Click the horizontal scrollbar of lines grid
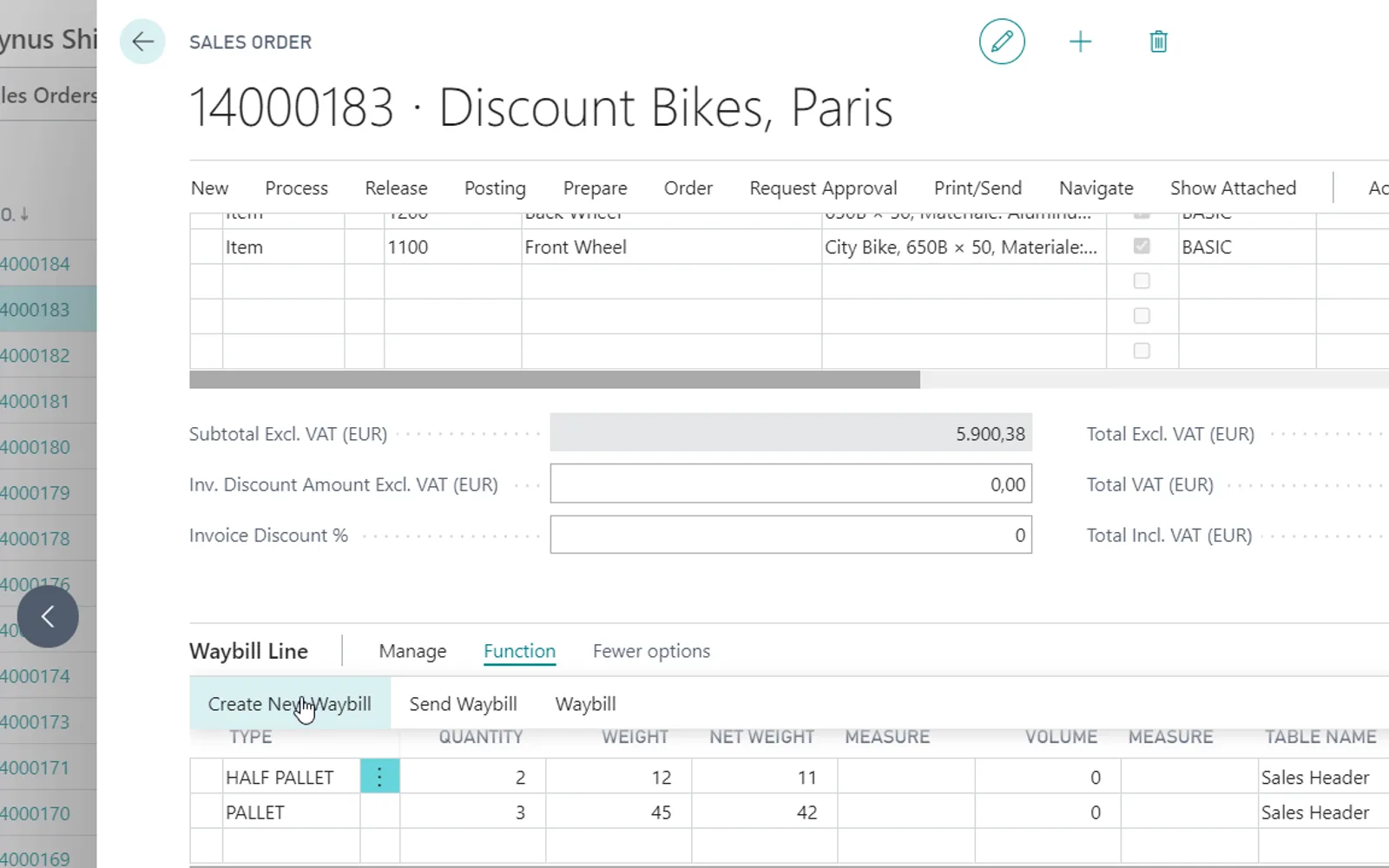1389x868 pixels. click(x=555, y=379)
